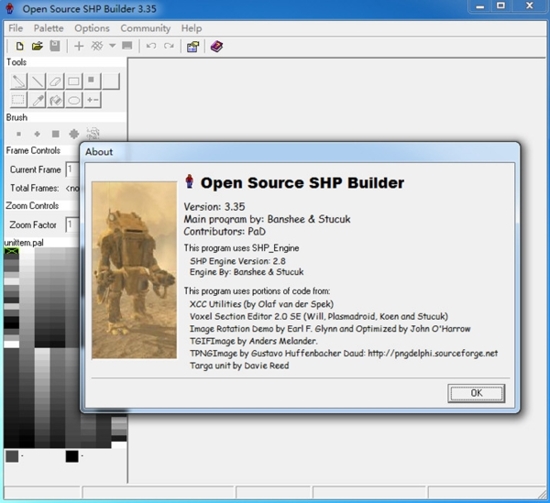Click the 'Voxel Section Editor 2.0 SE' line
This screenshot has height=503, width=550.
click(318, 316)
